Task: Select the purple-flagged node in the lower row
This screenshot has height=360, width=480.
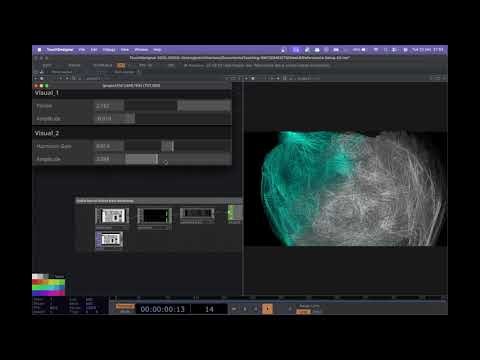Action: coord(109,240)
